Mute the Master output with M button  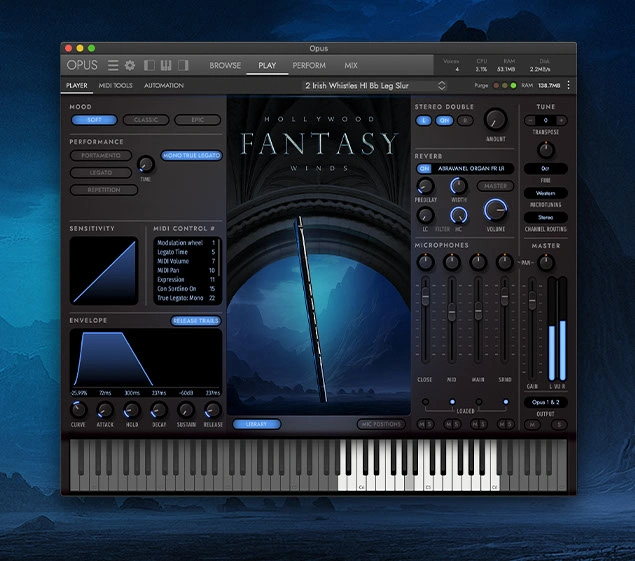pyautogui.click(x=532, y=424)
